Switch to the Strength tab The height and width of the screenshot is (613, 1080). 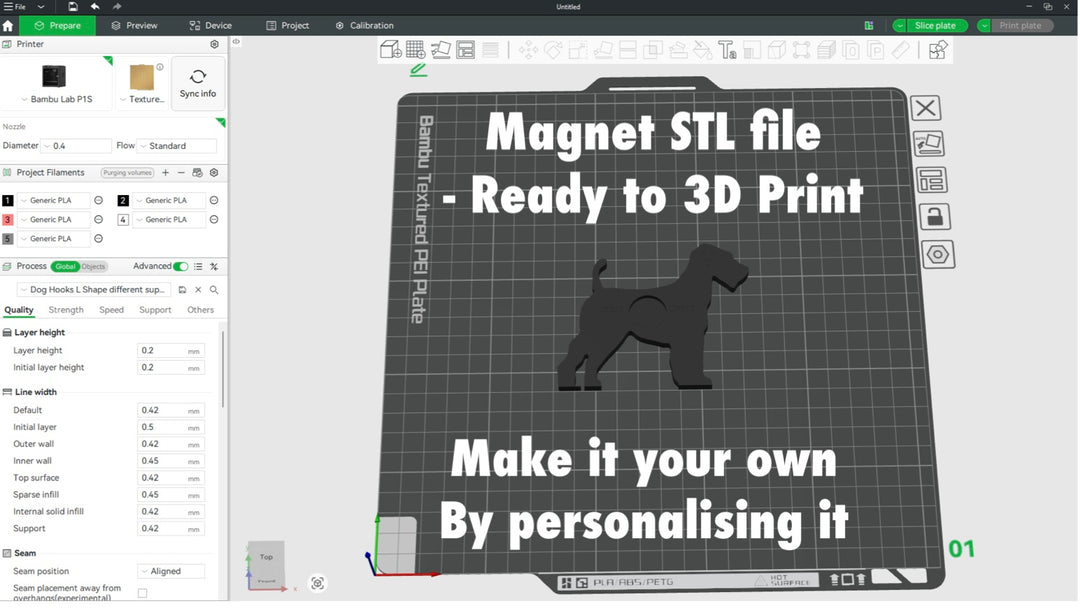pos(66,310)
